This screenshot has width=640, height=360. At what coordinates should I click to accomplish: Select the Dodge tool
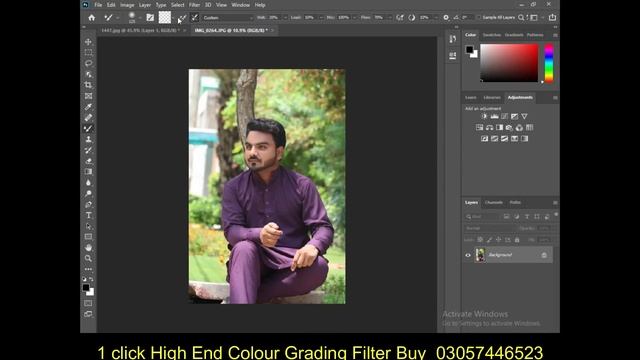tap(88, 193)
